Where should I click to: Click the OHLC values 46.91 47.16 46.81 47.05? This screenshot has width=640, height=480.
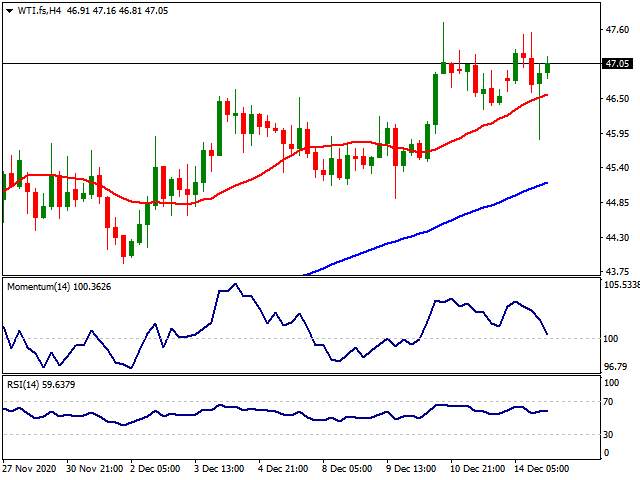pyautogui.click(x=118, y=11)
